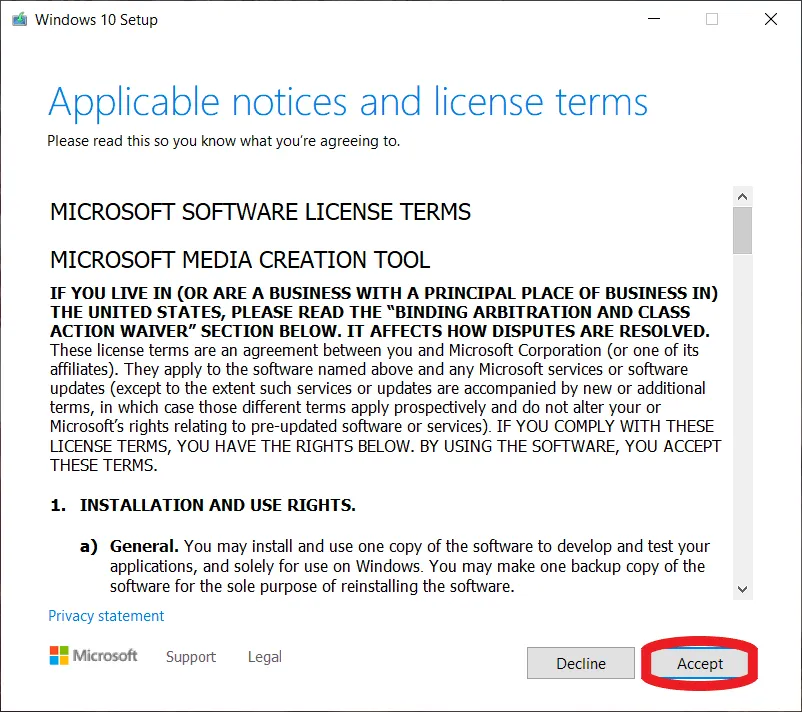The image size is (802, 712).
Task: Click the Microsoft logo in the footer
Action: click(x=94, y=656)
